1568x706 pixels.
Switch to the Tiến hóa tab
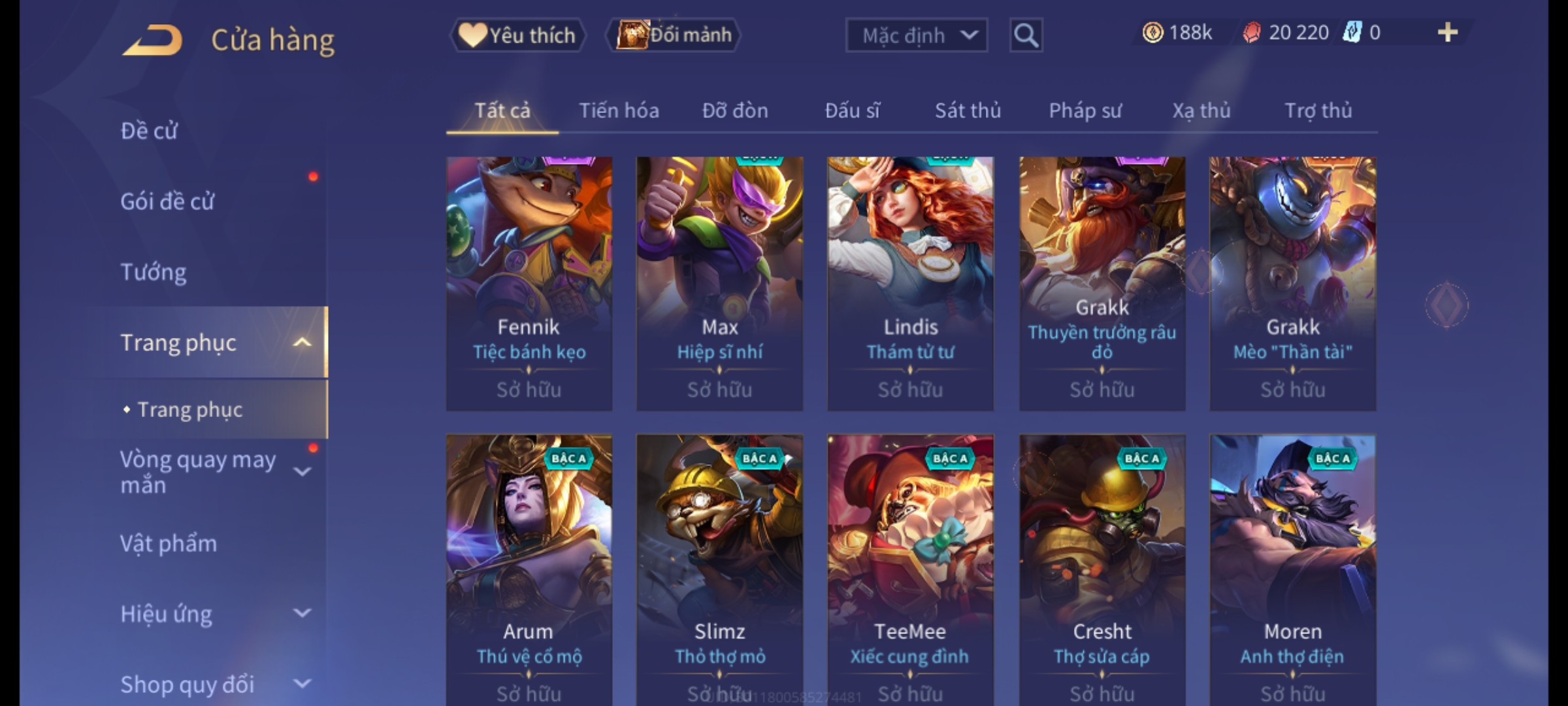tap(619, 110)
